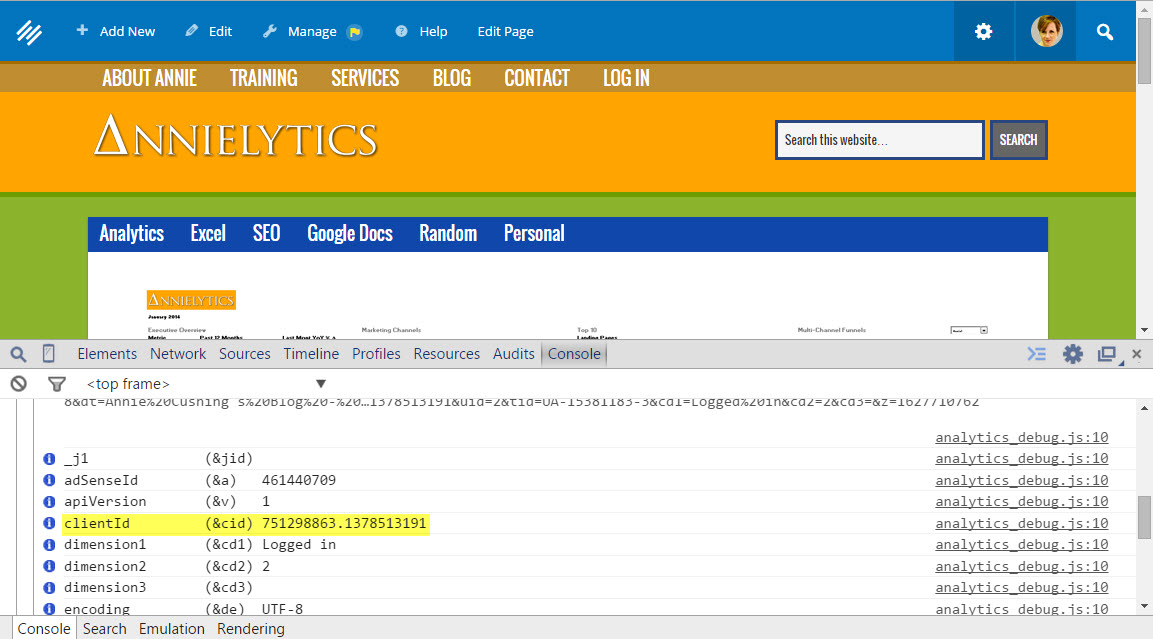Toggle the console filter funnel icon

click(57, 383)
